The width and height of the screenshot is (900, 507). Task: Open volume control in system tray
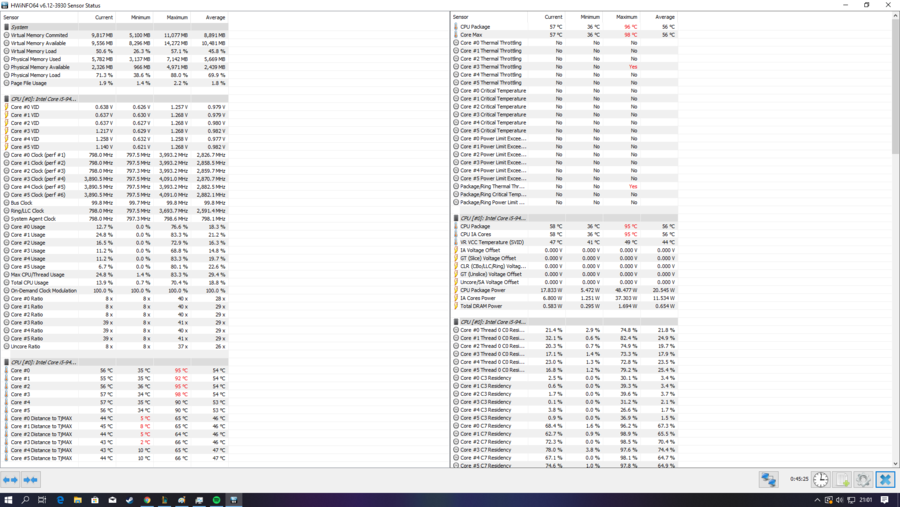coord(840,500)
